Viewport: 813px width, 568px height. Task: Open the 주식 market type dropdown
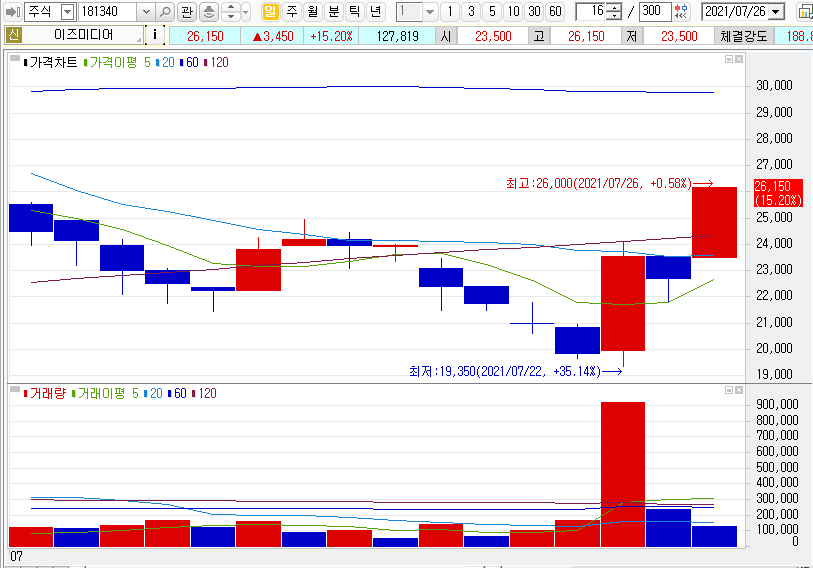67,11
